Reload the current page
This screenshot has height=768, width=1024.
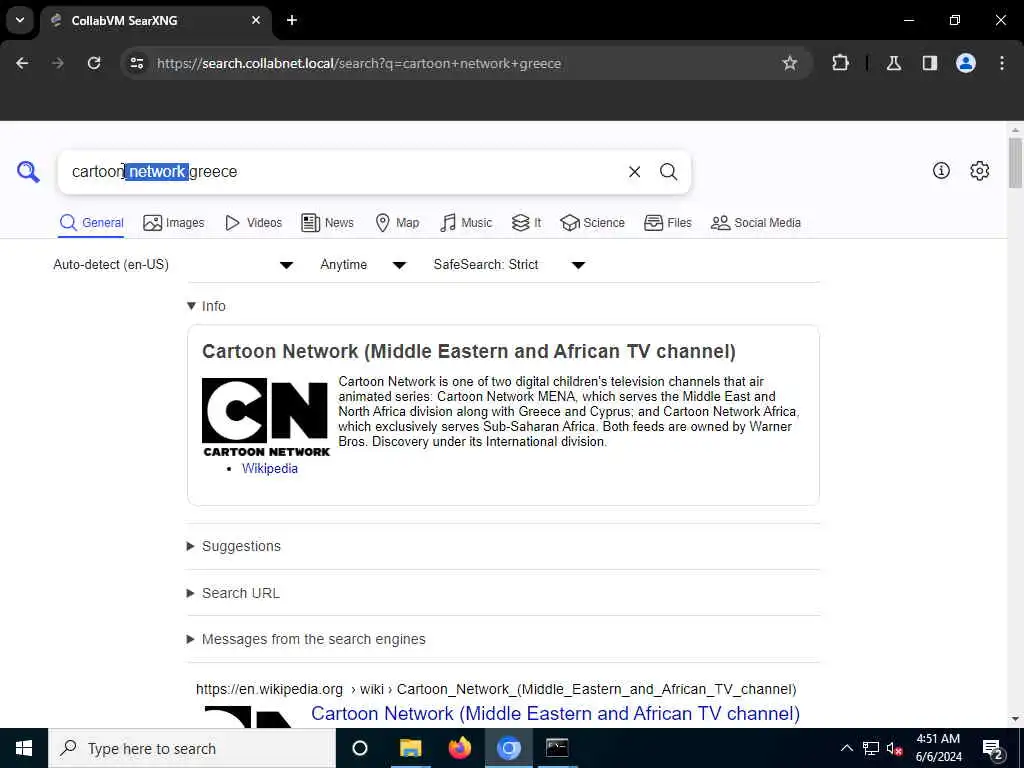click(94, 63)
